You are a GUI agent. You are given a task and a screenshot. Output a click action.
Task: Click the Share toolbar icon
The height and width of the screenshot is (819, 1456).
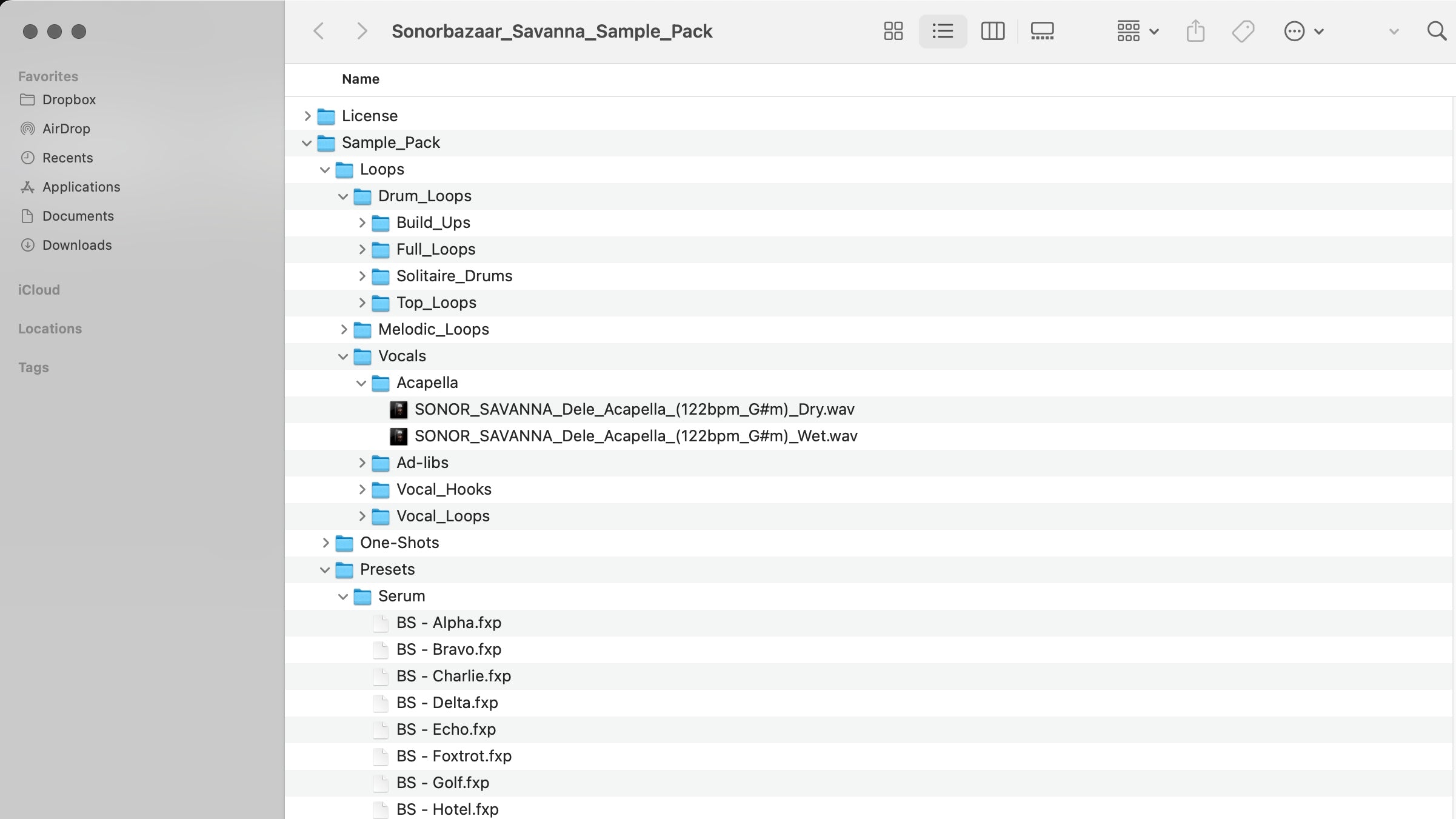point(1195,31)
